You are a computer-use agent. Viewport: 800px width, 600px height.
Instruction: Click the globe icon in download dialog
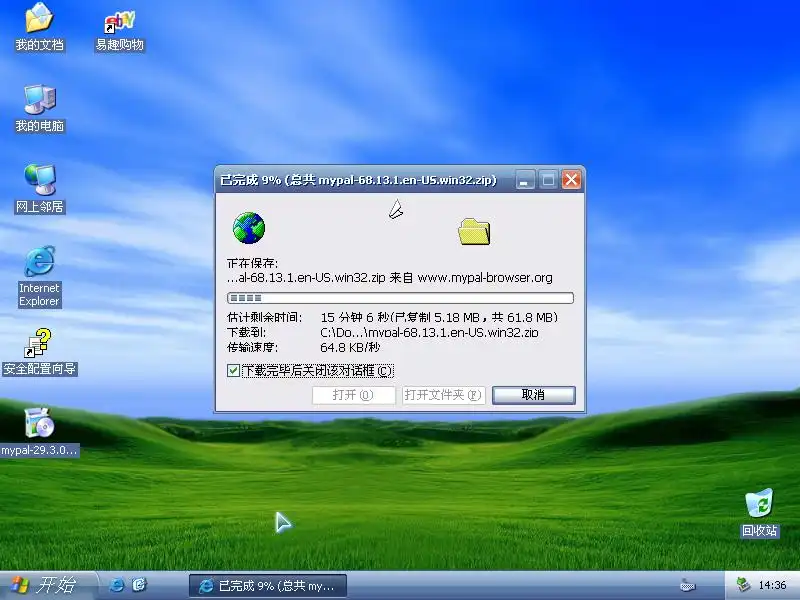[x=248, y=228]
